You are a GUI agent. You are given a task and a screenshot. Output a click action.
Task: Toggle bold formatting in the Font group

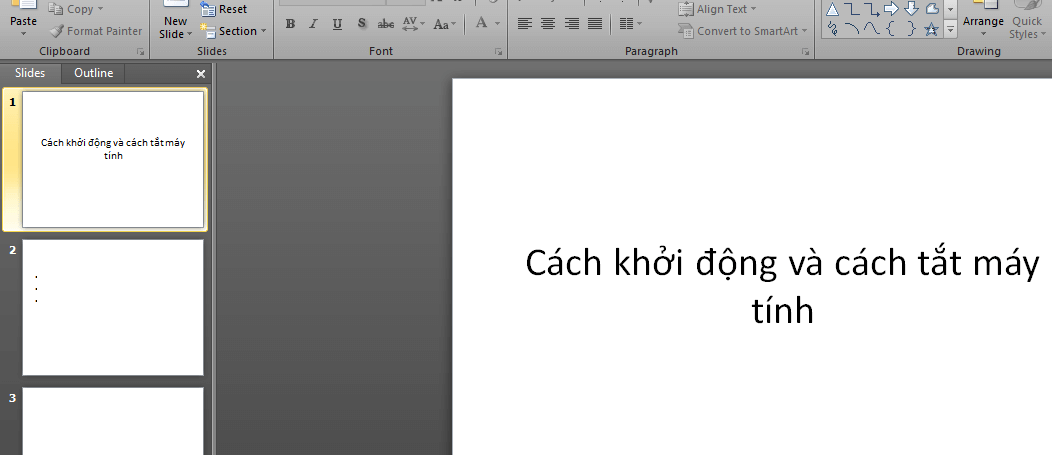tap(290, 24)
